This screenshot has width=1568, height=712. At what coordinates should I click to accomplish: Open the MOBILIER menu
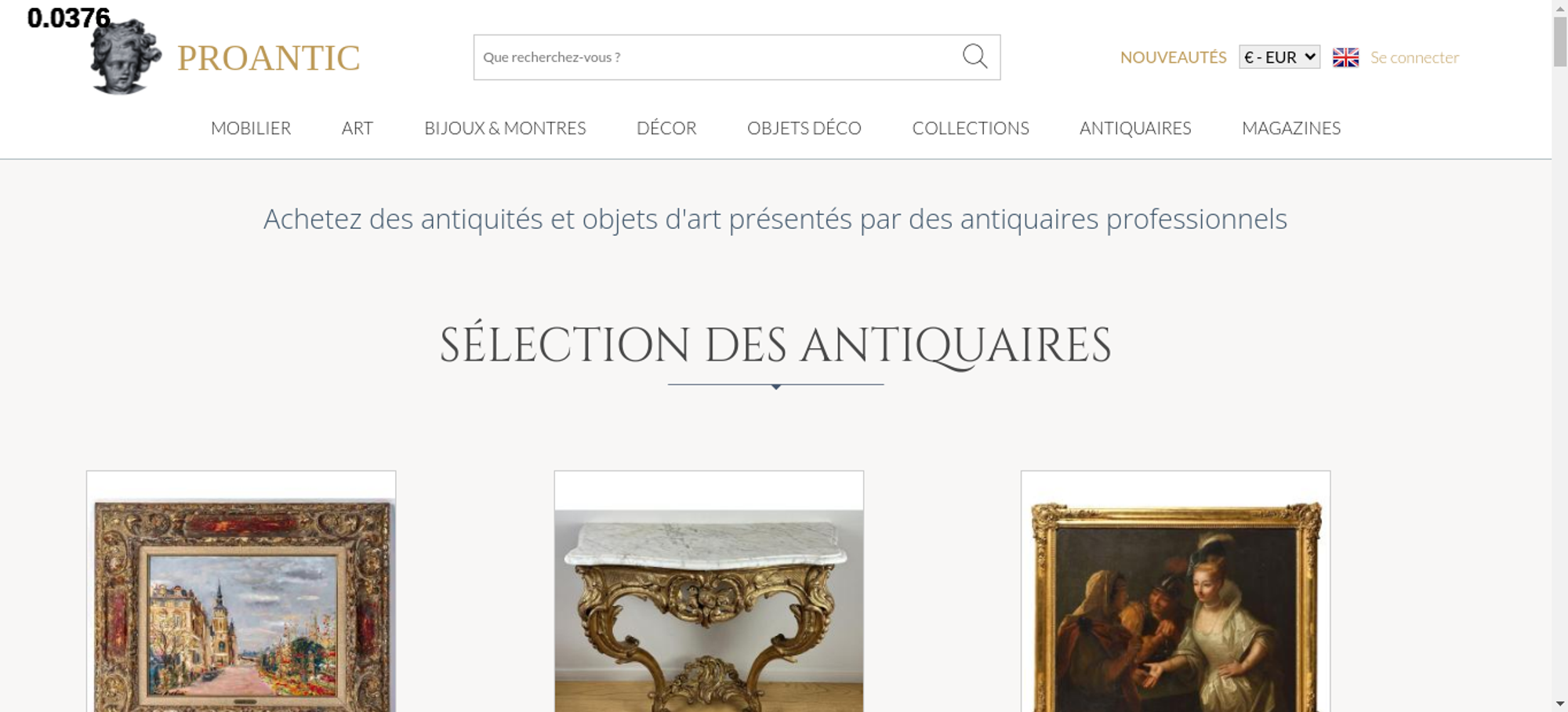pos(251,128)
